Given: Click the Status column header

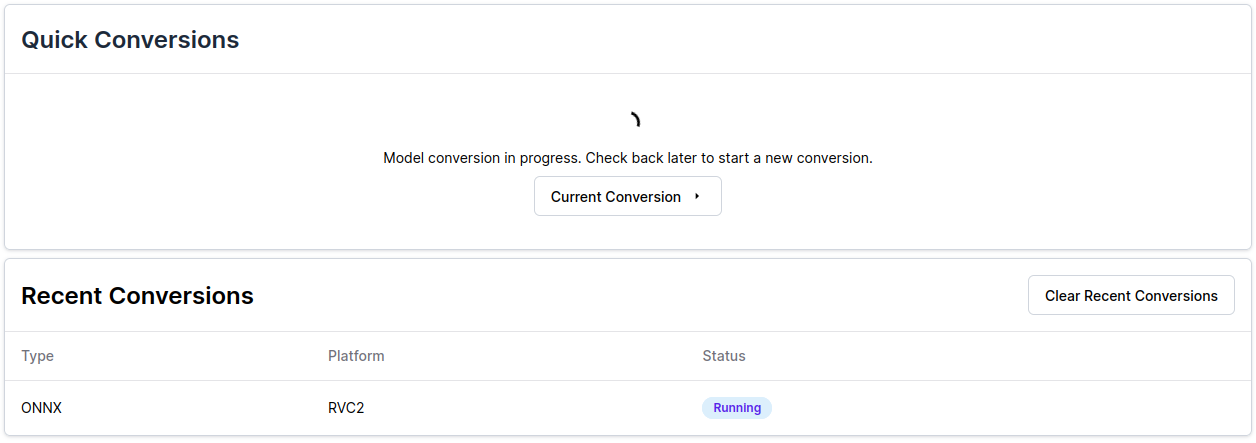Looking at the screenshot, I should click(x=724, y=356).
